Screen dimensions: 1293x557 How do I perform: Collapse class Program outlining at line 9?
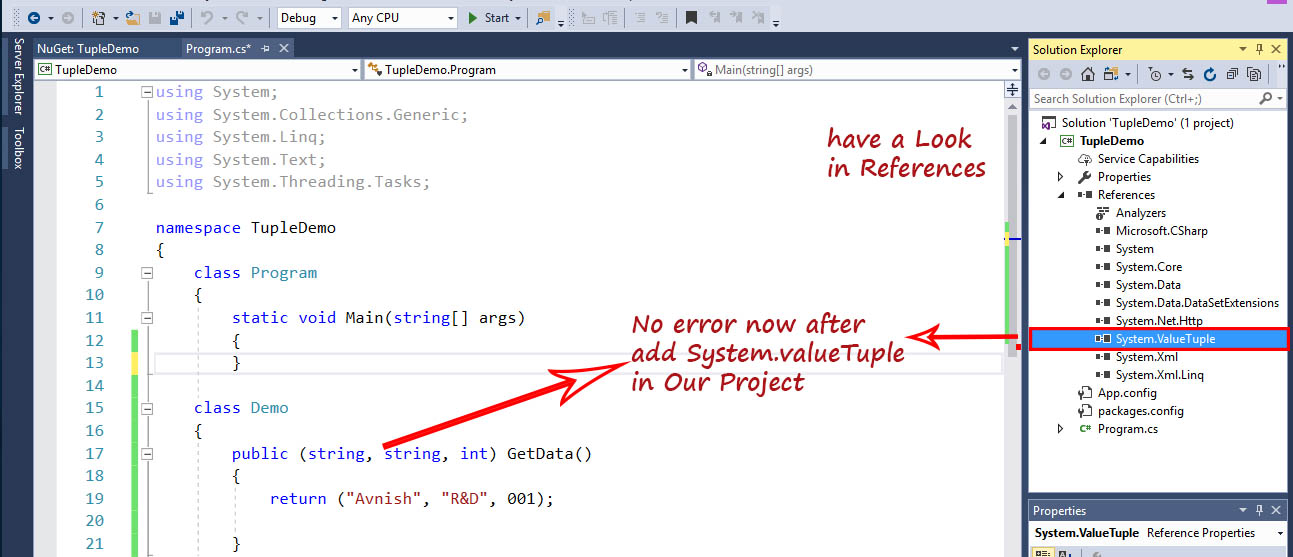[147, 273]
